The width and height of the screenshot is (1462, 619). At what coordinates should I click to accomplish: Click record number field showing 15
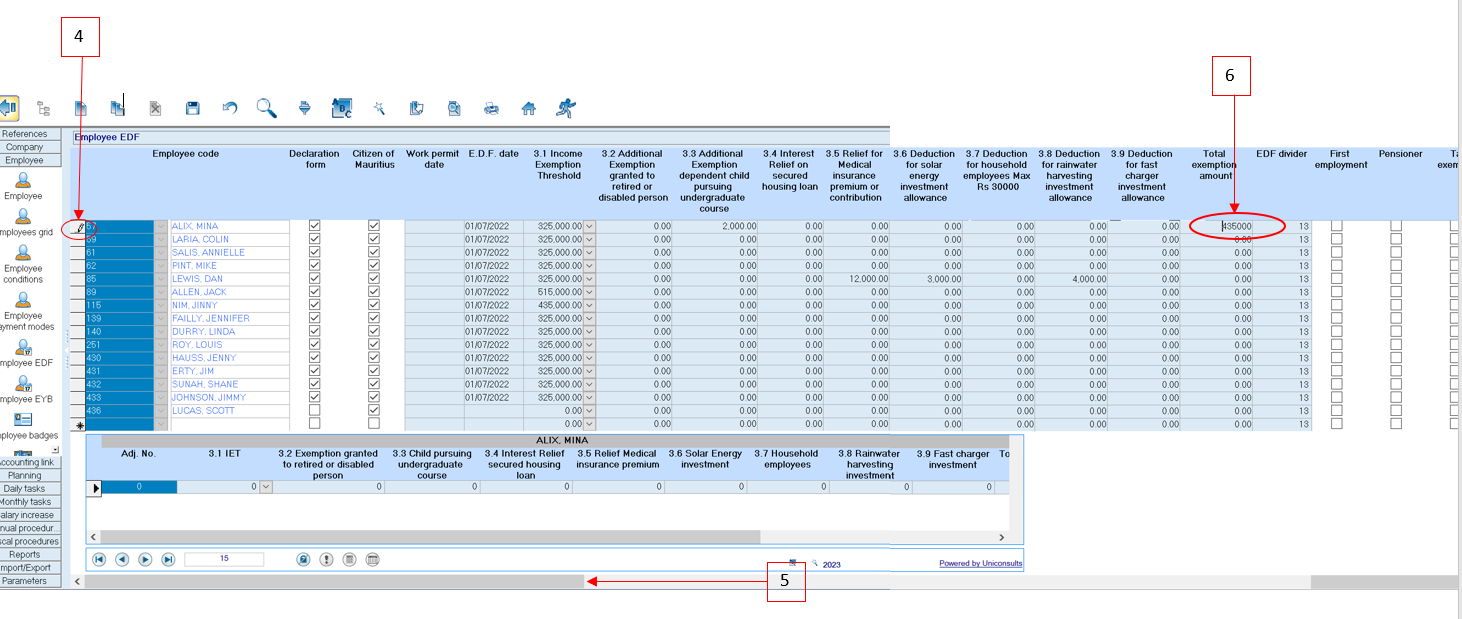pos(224,559)
